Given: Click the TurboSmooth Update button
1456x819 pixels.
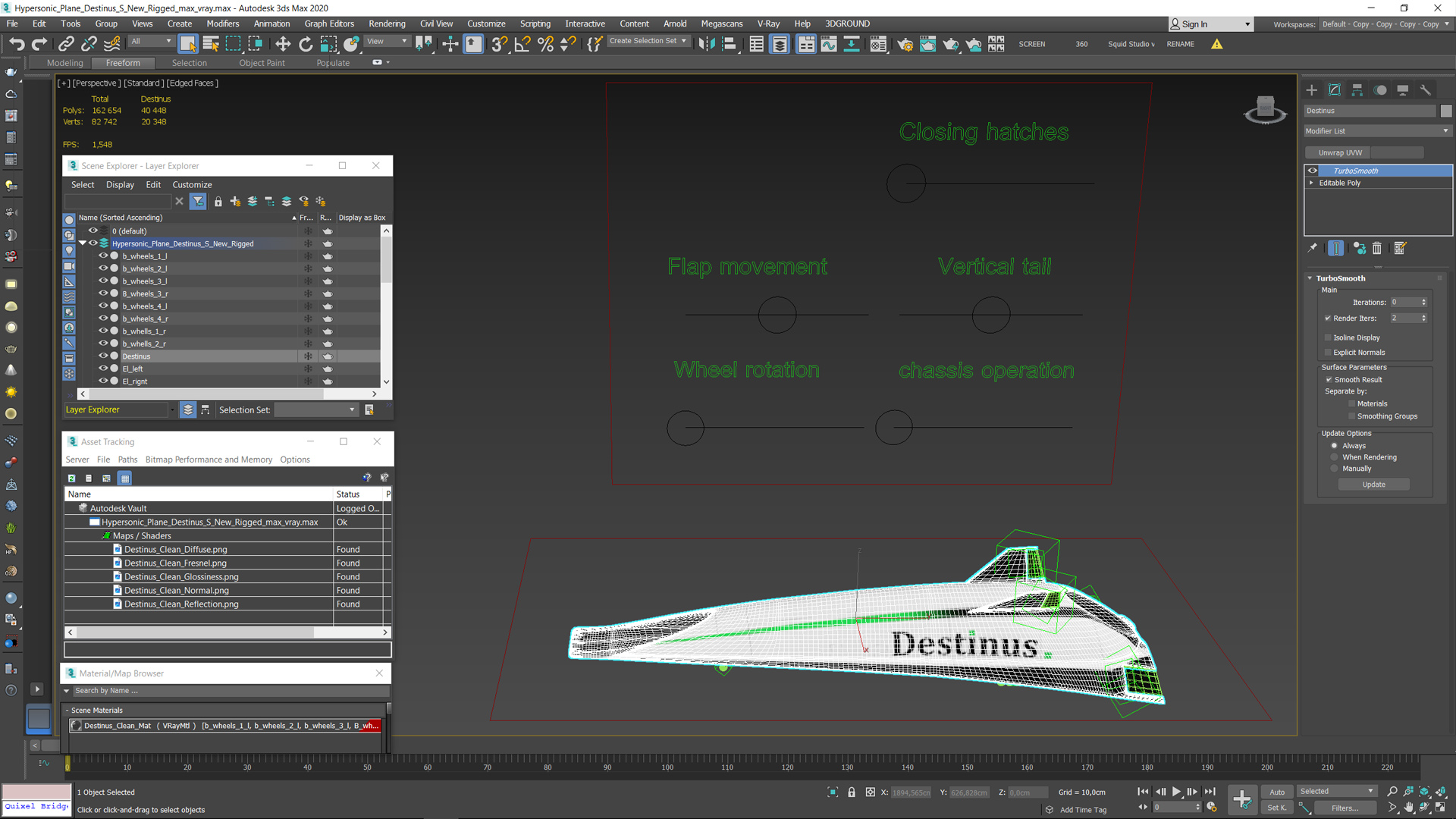Looking at the screenshot, I should [1373, 485].
